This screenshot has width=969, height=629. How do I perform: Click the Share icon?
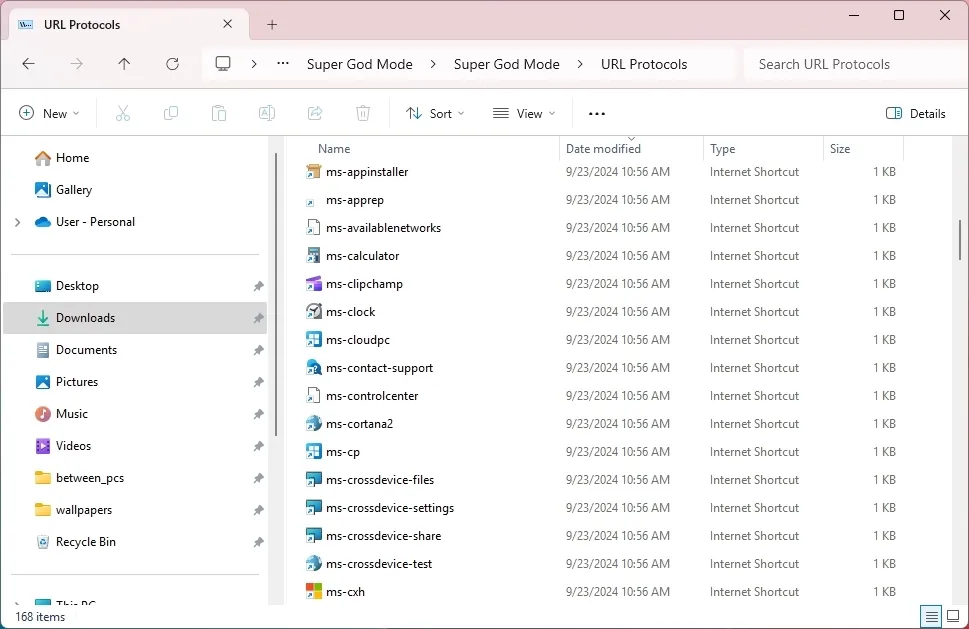point(314,113)
